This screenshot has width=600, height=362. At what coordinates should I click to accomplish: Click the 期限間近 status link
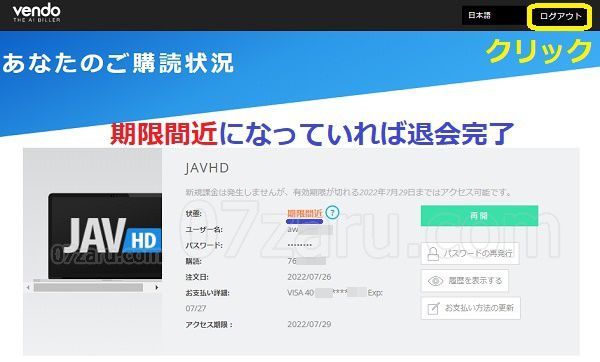pos(305,214)
